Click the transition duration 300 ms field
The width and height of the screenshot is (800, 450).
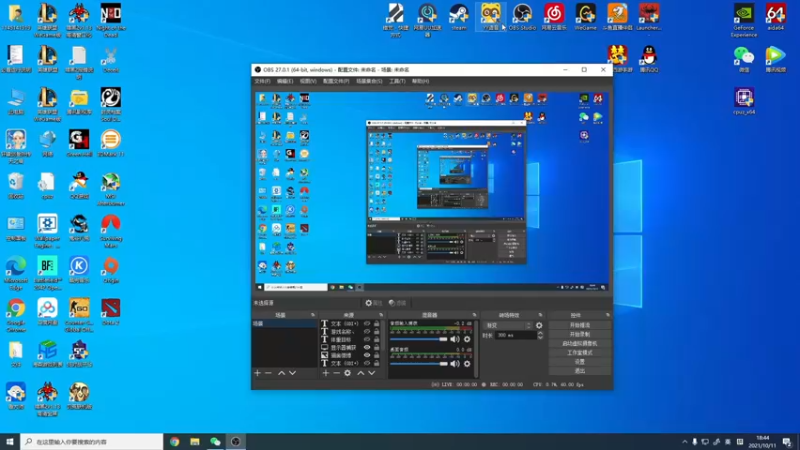click(x=515, y=335)
